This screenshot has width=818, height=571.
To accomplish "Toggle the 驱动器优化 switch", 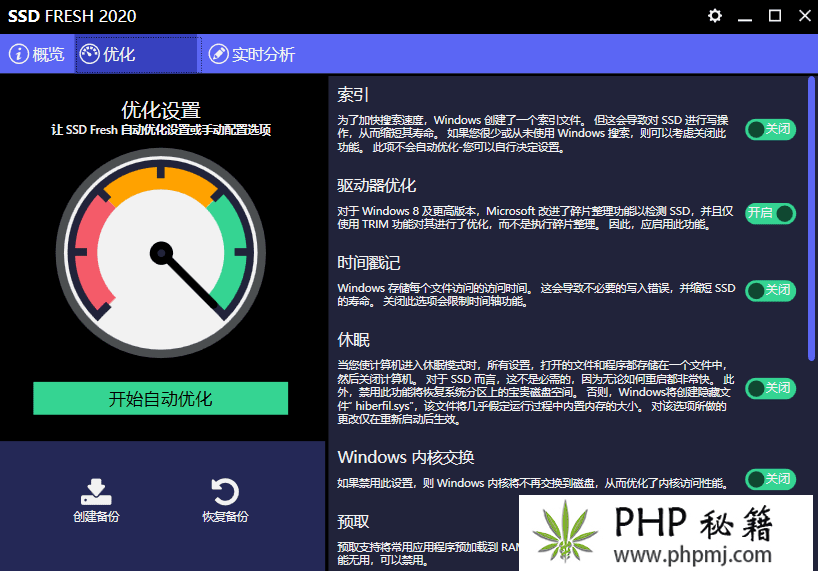I will (771, 213).
